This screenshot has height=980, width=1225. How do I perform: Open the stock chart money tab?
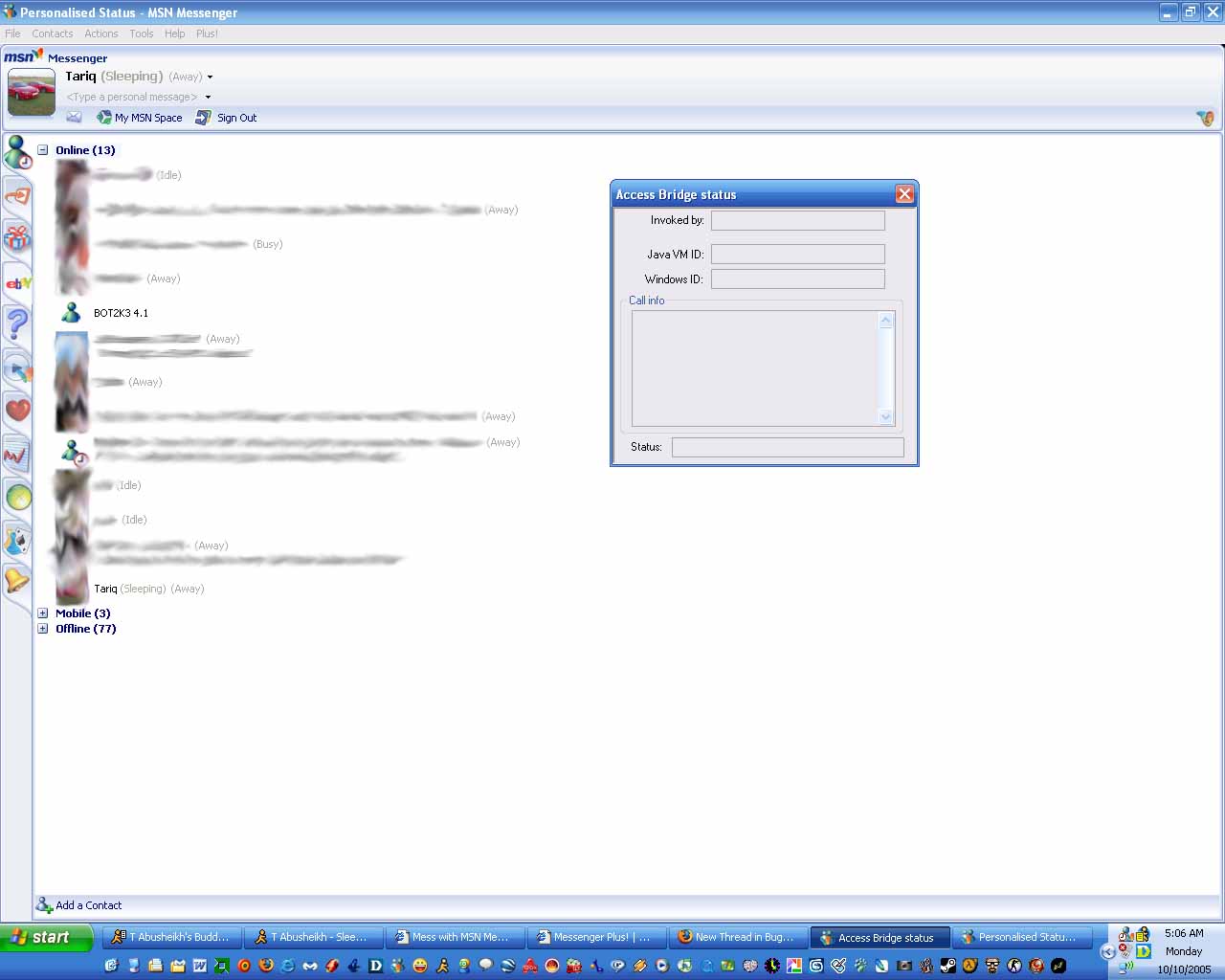(17, 455)
